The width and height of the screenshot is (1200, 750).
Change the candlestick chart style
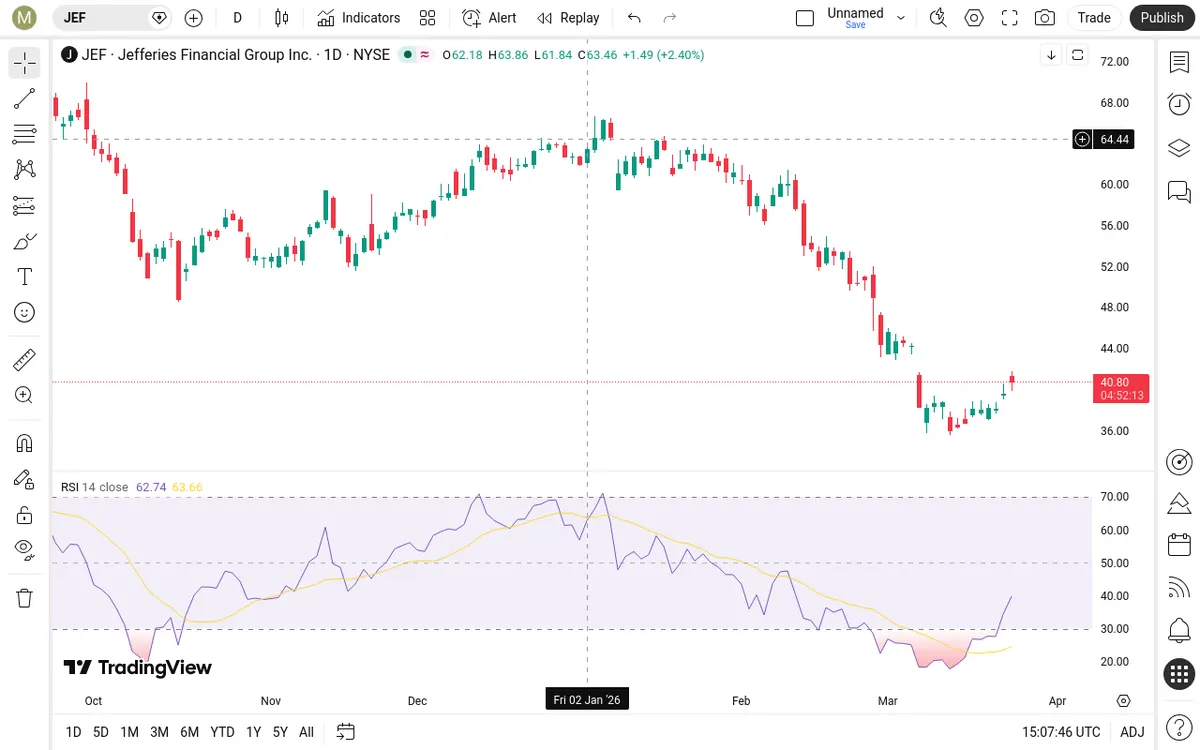(282, 18)
